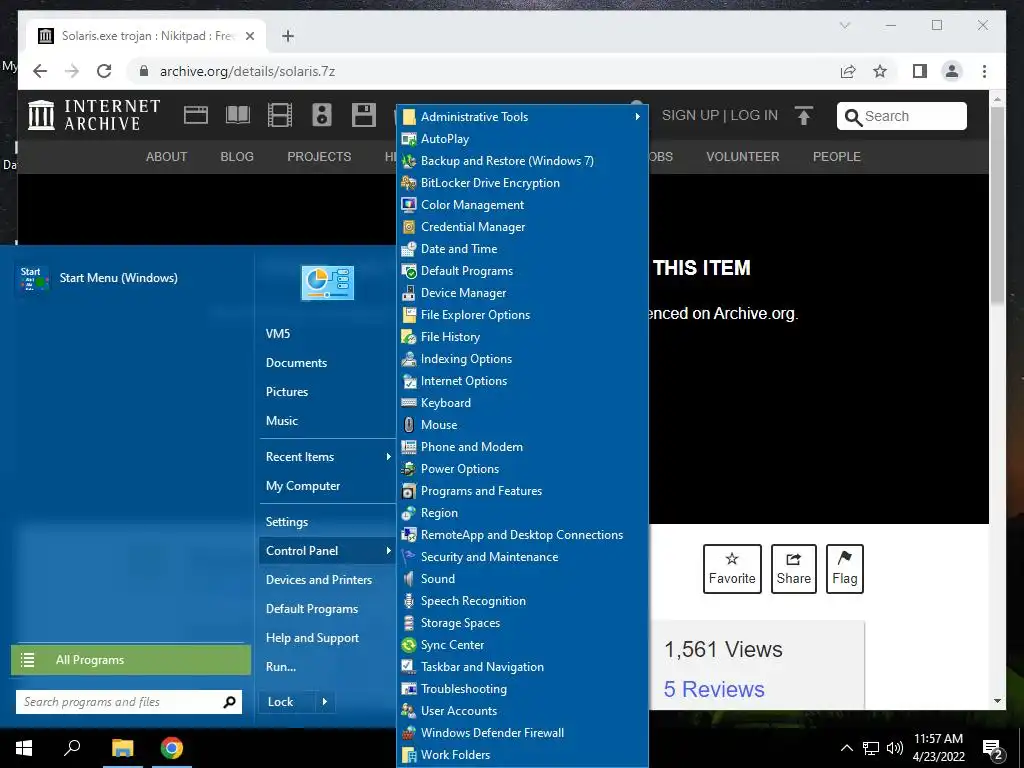Bookmark page with star icon
Screen dimensions: 1024x768
click(x=880, y=71)
